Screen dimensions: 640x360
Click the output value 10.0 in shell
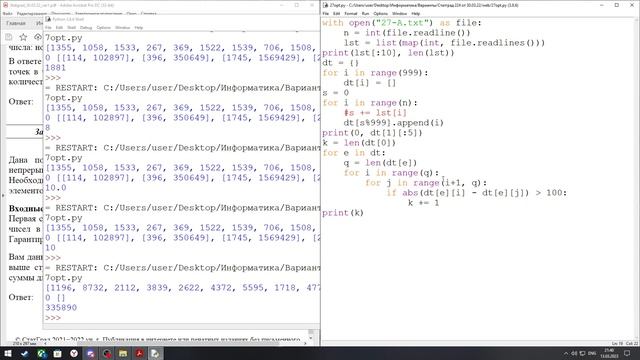click(56, 187)
